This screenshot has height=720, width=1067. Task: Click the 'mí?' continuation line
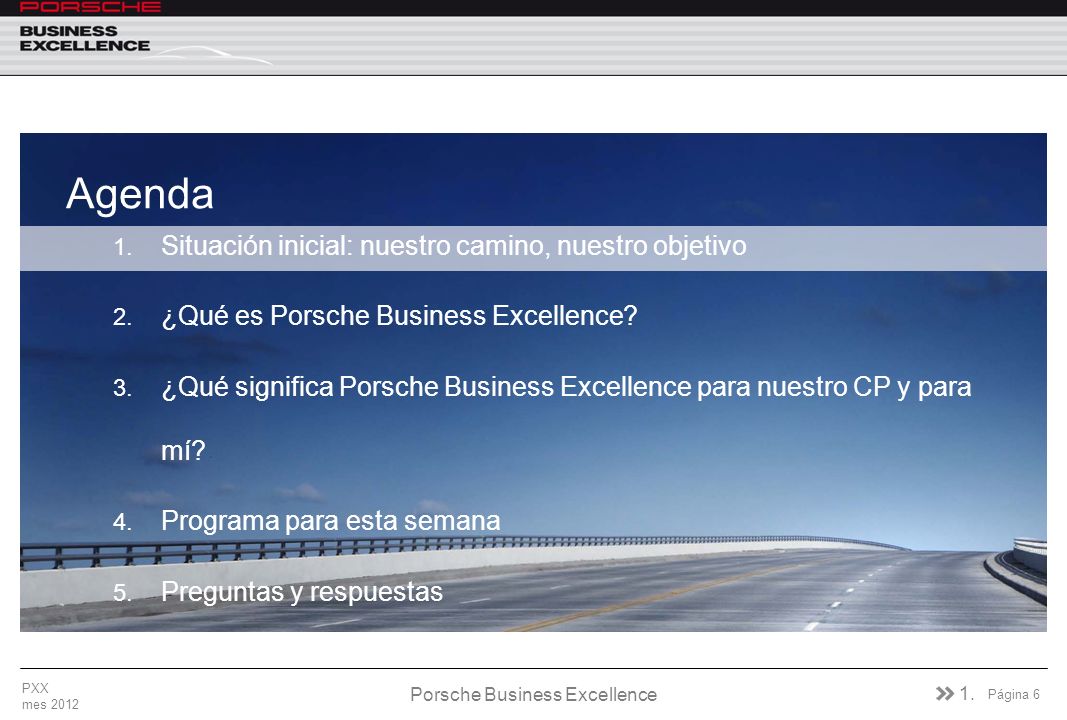click(x=182, y=451)
